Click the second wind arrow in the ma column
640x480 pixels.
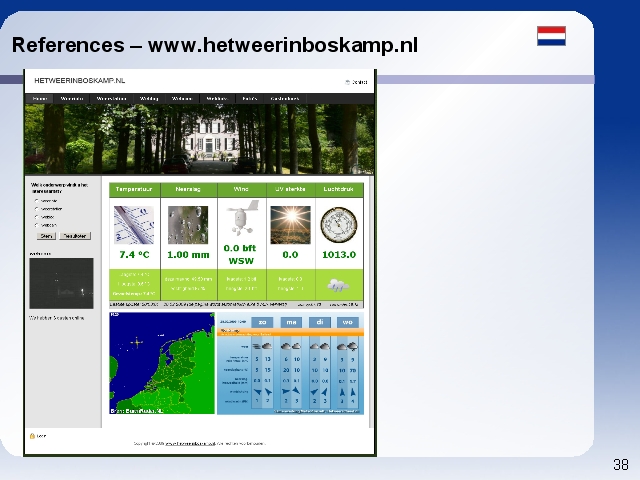point(296,391)
